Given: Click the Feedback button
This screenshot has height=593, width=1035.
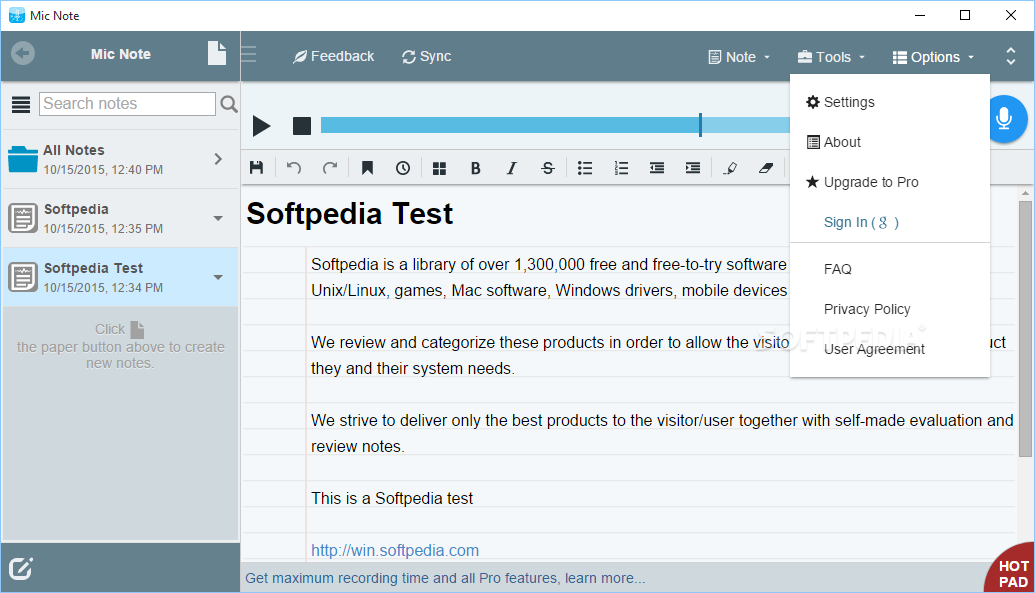Looking at the screenshot, I should pos(333,56).
